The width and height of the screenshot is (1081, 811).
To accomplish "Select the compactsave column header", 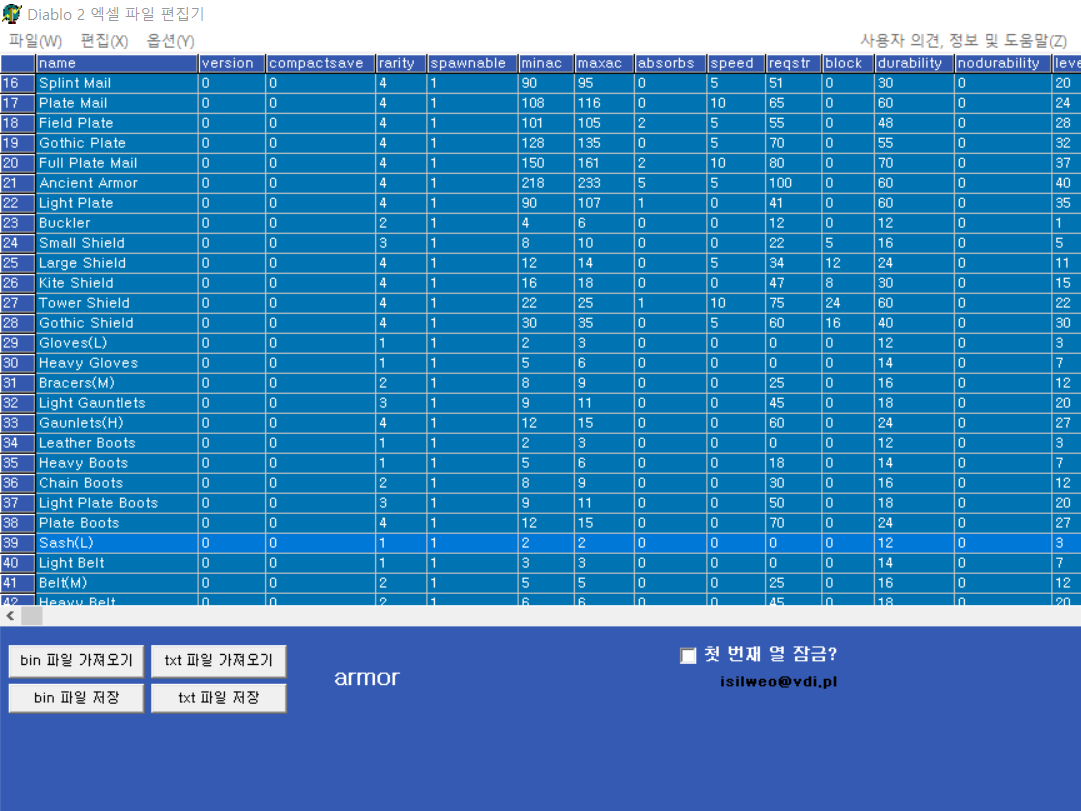I will click(321, 63).
